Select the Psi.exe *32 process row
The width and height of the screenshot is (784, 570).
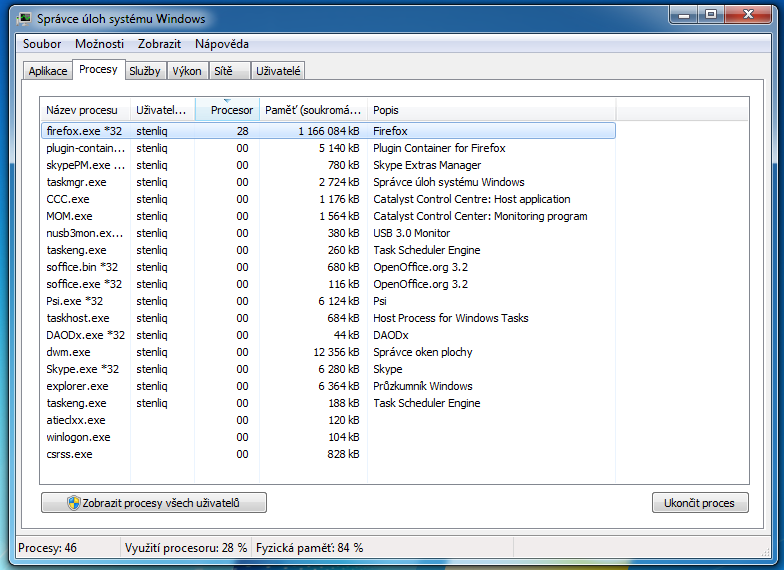[328, 301]
